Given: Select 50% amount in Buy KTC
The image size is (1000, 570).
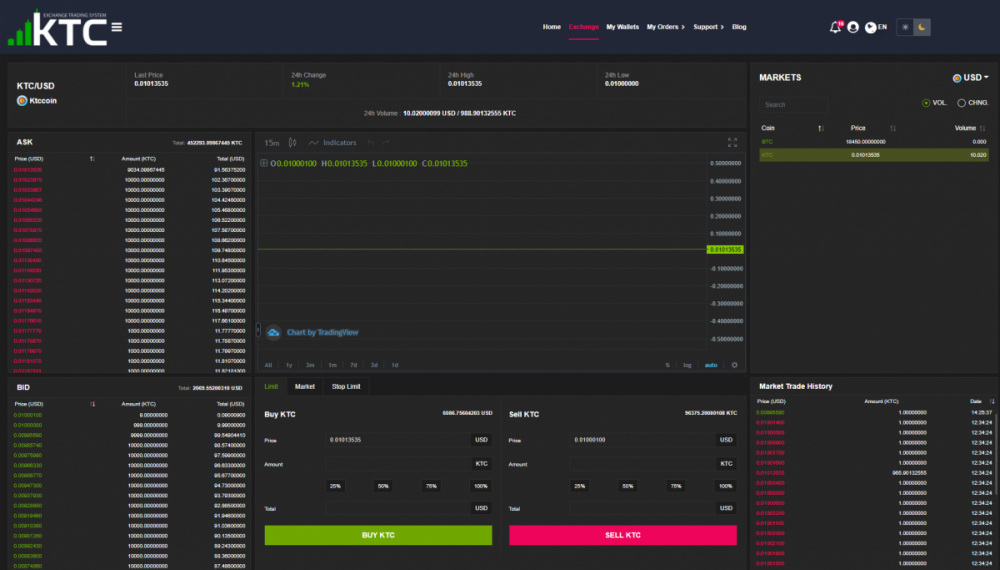Looking at the screenshot, I should click(x=383, y=486).
